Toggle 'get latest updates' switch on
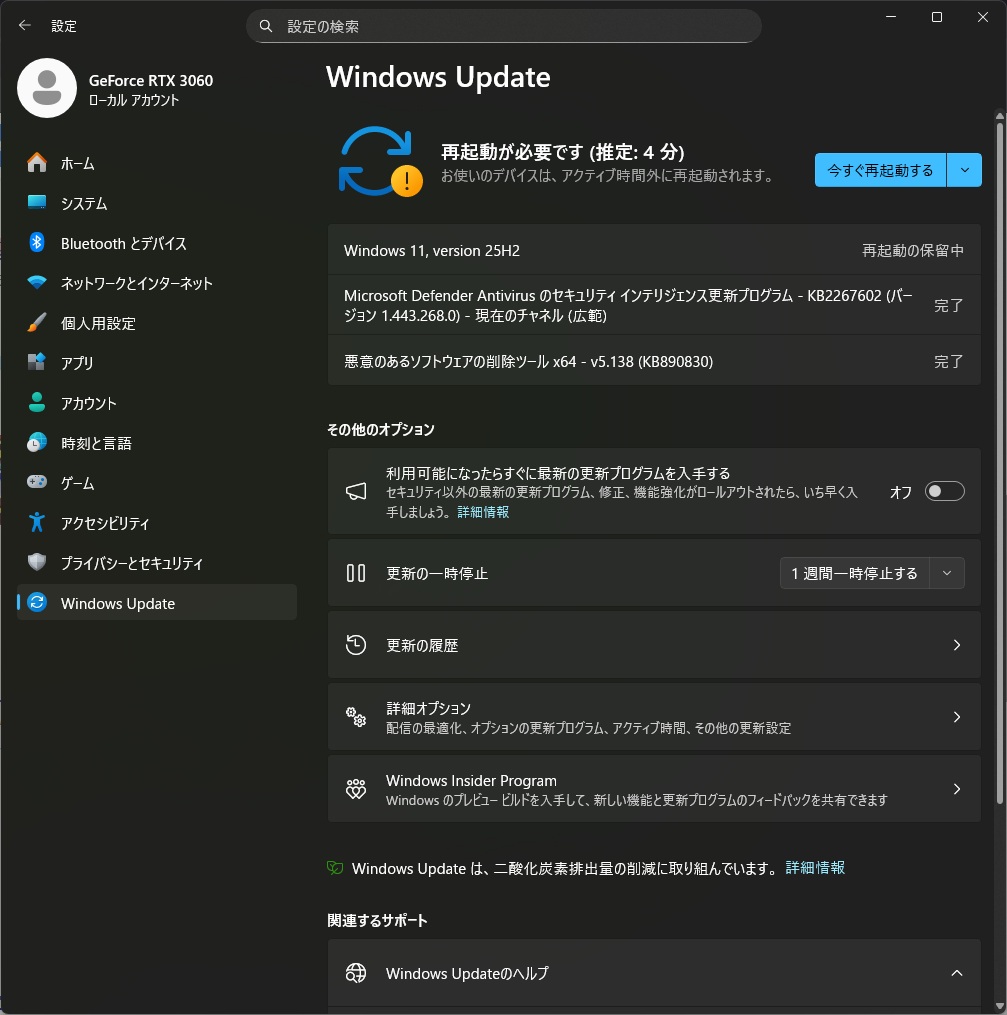The width and height of the screenshot is (1007, 1015). 944,491
